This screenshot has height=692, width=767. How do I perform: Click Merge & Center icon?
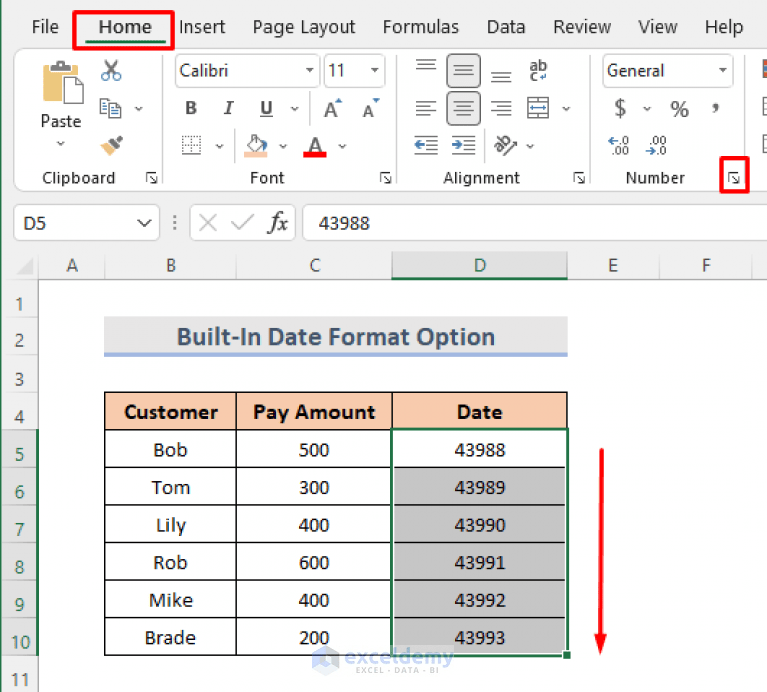538,108
